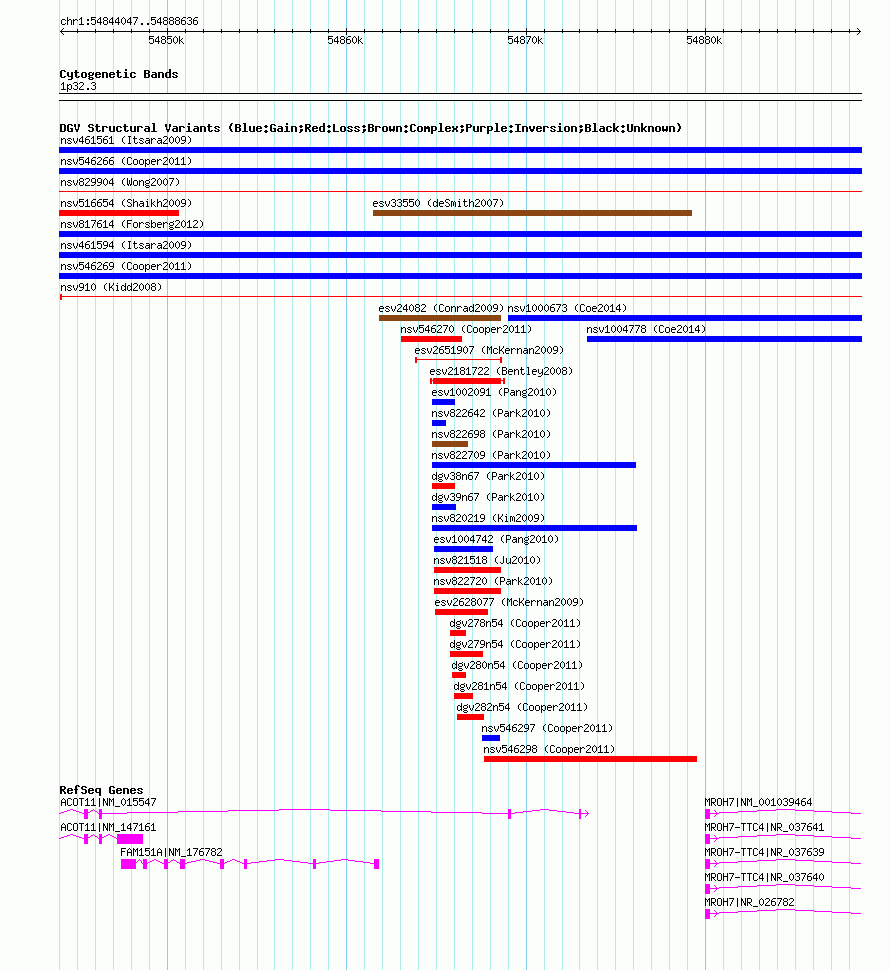
Task: Click dgv279n54 (Cooper2011) variant label
Action: coord(515,645)
